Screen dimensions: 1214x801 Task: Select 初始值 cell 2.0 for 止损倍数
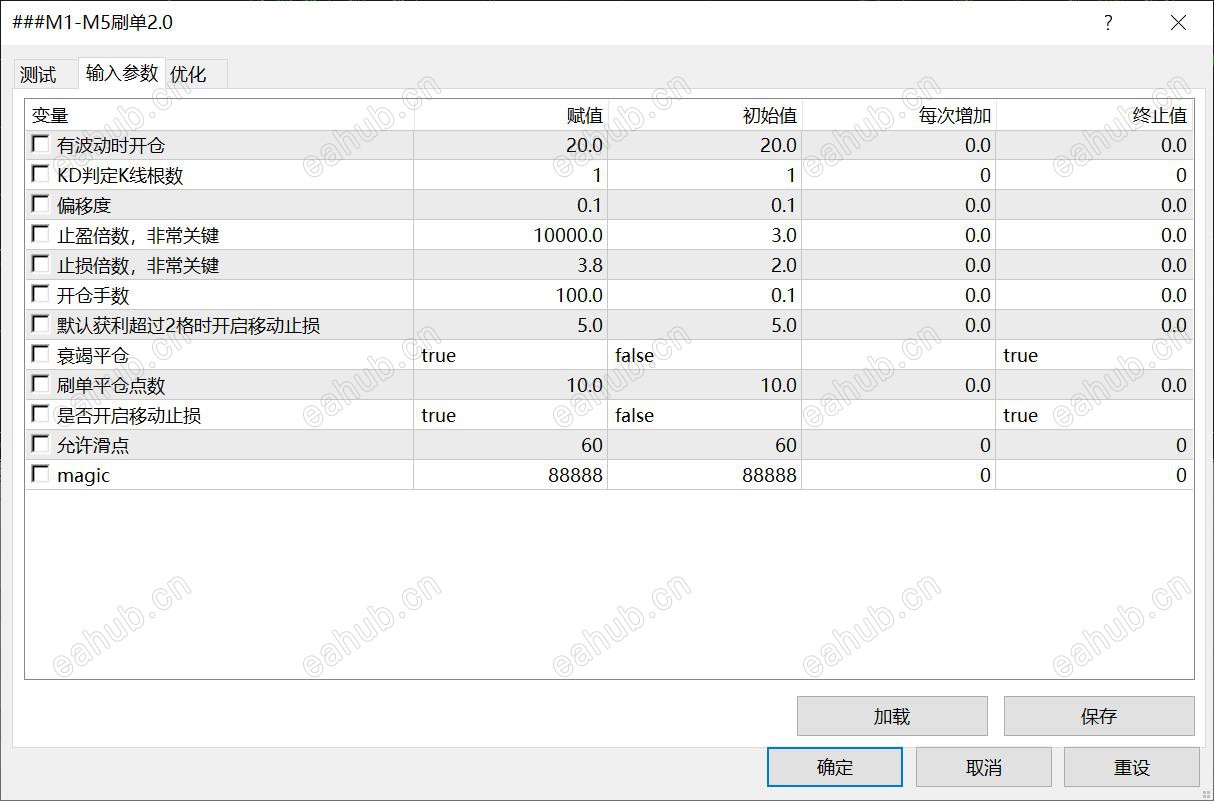705,265
